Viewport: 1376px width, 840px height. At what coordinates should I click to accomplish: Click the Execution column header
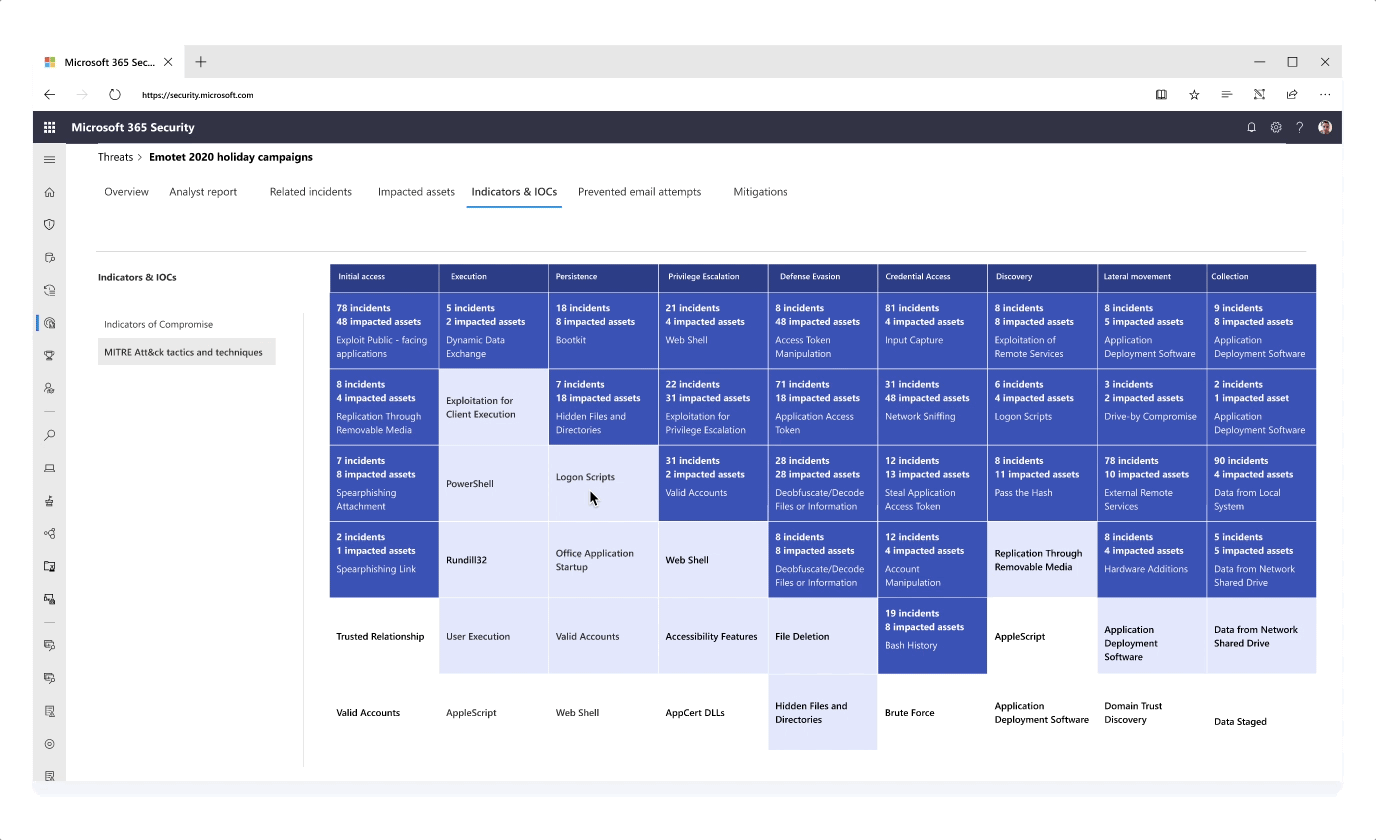point(494,277)
